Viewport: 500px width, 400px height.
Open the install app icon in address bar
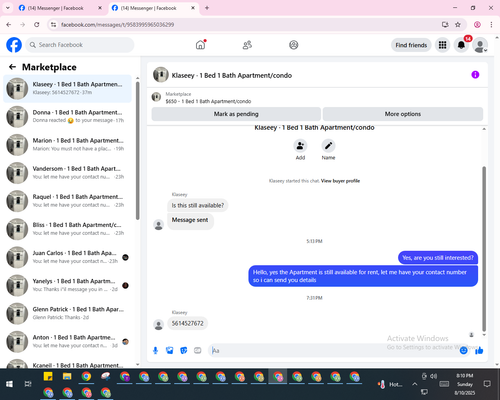pos(445,24)
